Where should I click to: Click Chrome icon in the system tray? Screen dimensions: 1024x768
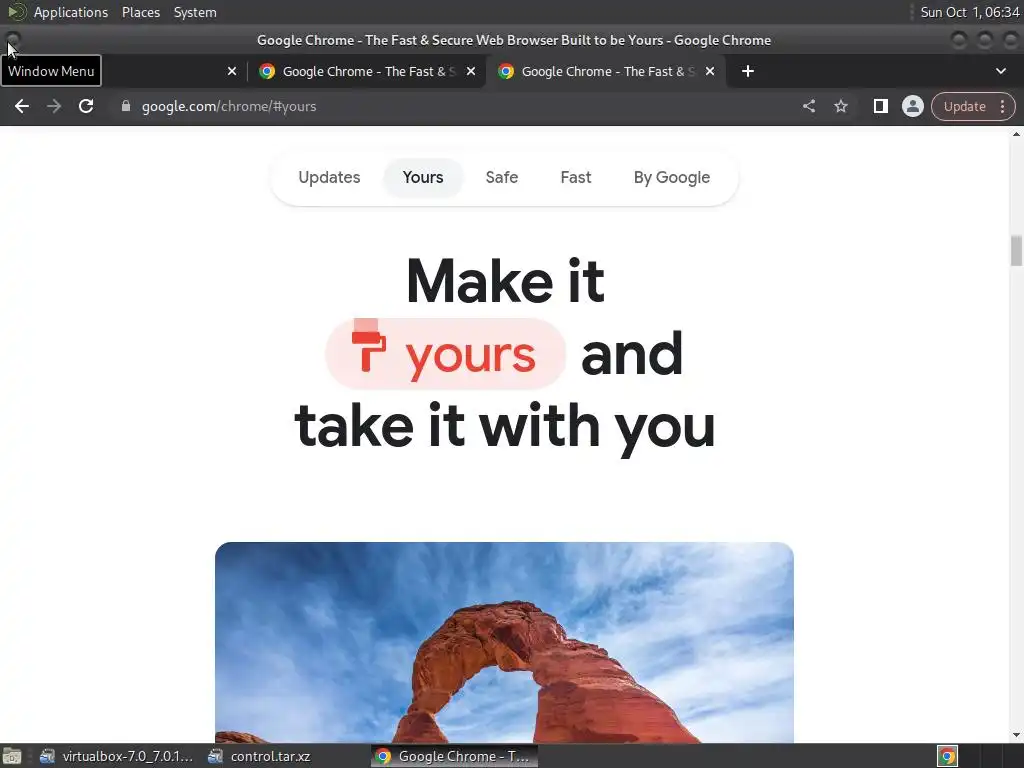pyautogui.click(x=948, y=756)
